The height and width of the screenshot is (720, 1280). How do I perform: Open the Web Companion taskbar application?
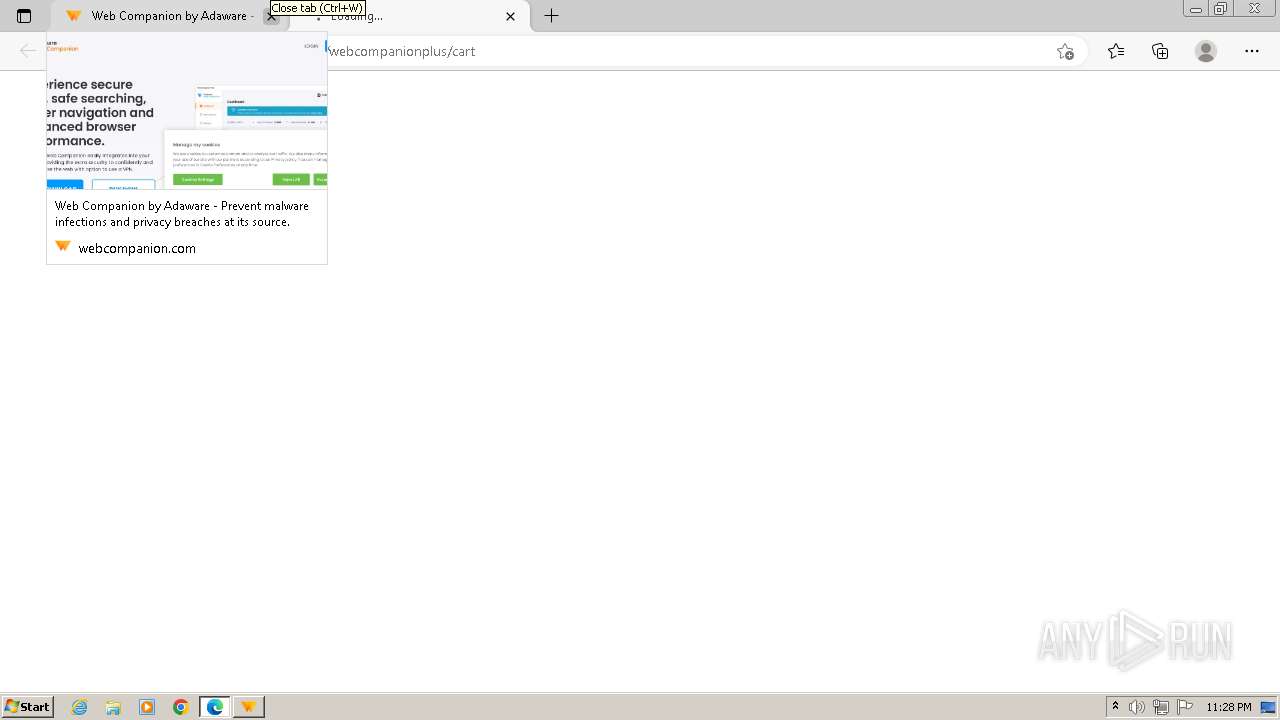click(x=248, y=707)
